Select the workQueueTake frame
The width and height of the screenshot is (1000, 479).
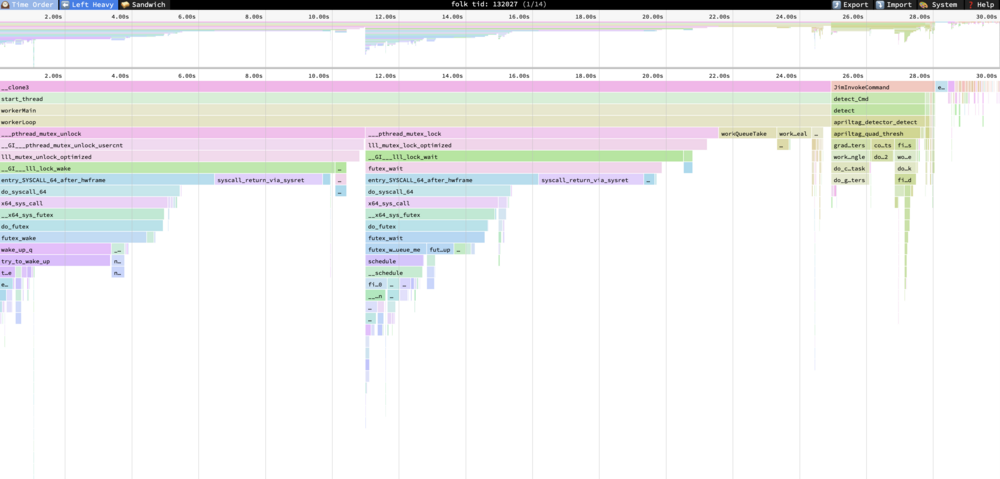click(747, 133)
